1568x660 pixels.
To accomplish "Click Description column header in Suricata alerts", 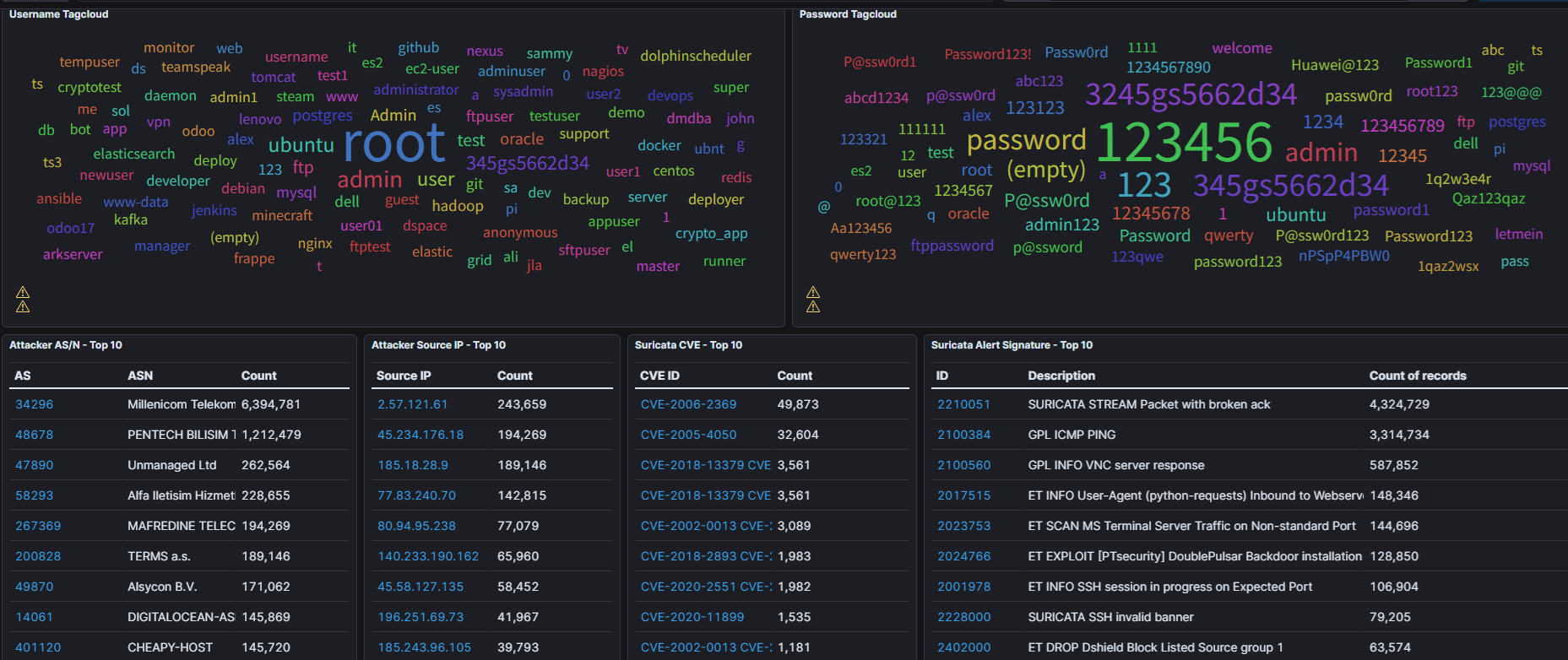I will (x=1061, y=376).
